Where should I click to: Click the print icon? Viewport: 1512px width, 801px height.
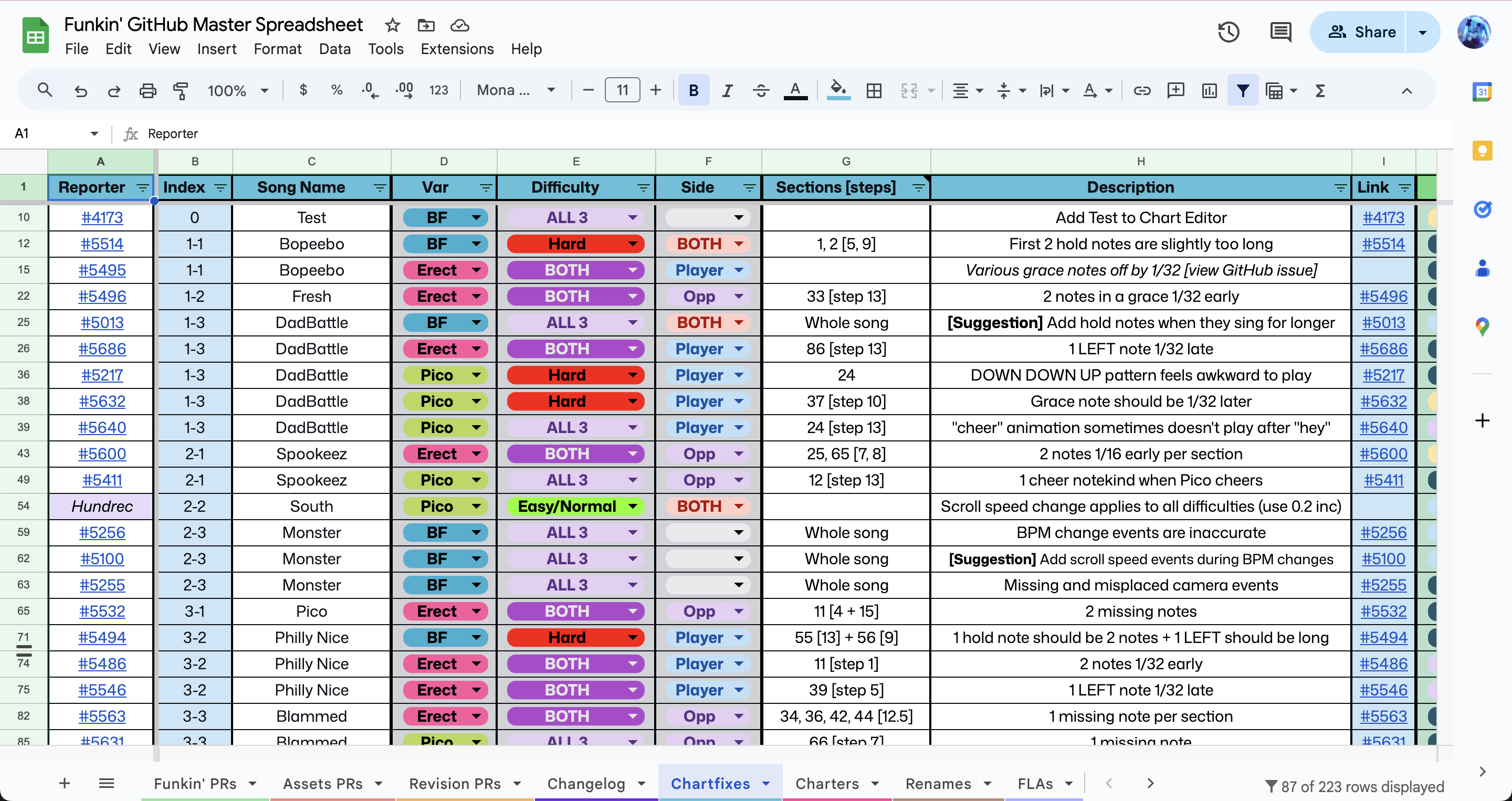148,90
